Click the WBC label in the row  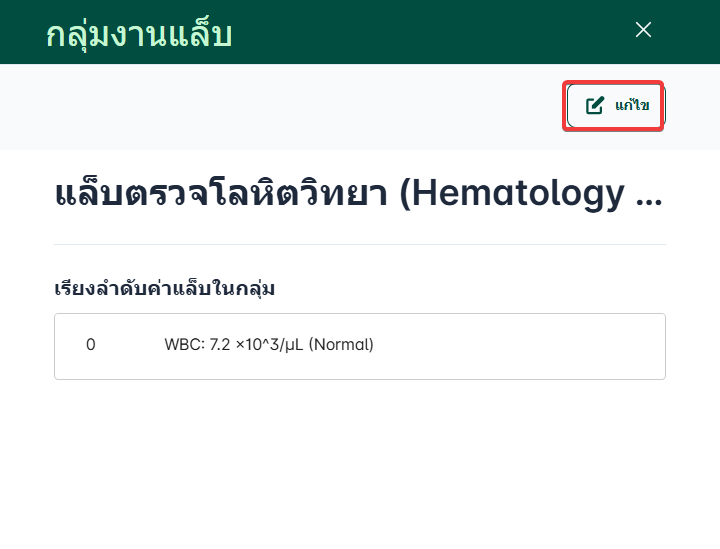pos(184,345)
